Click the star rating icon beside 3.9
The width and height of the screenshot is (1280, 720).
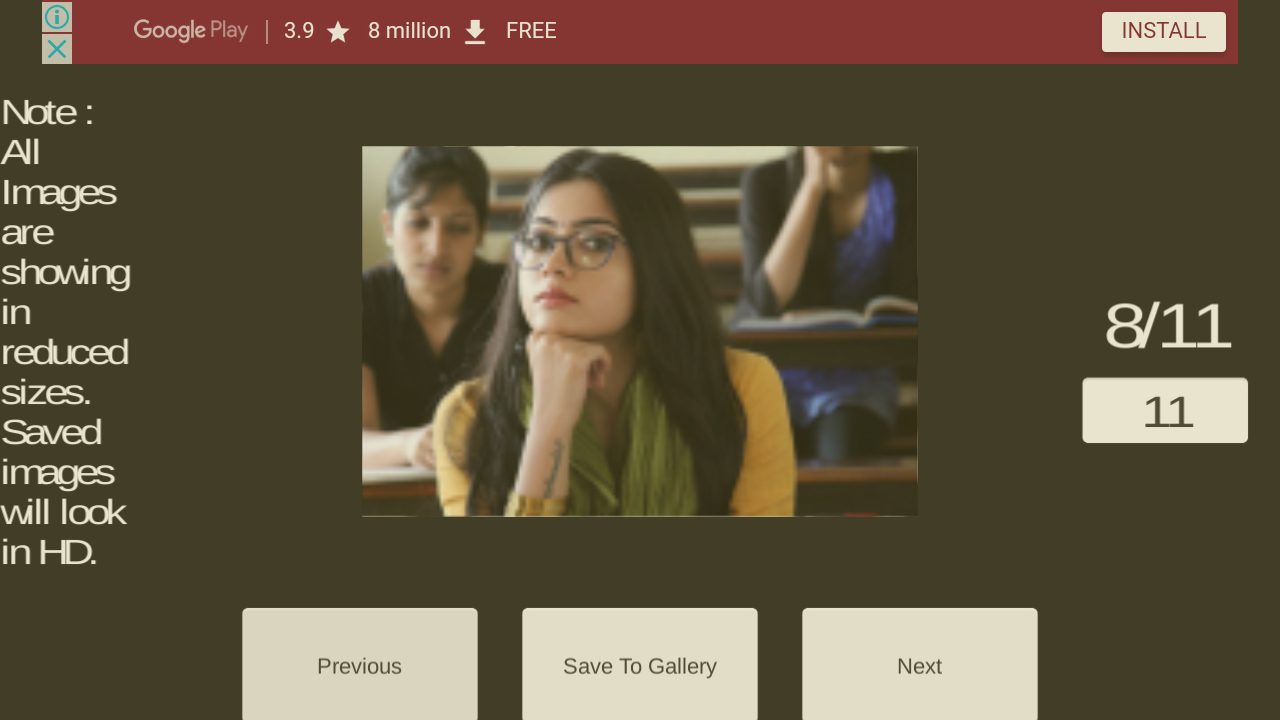pos(338,32)
